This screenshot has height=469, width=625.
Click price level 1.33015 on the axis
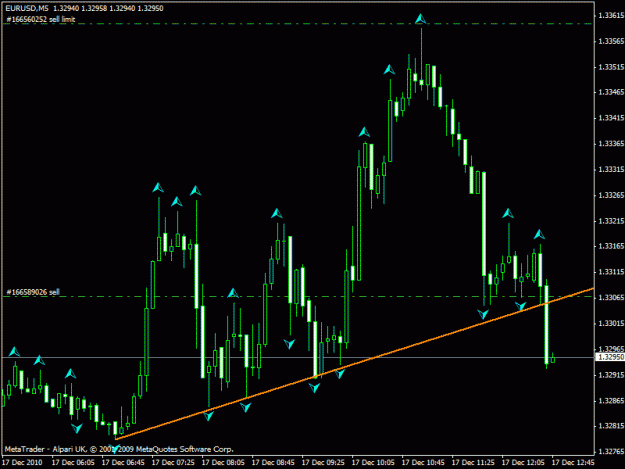[x=611, y=324]
